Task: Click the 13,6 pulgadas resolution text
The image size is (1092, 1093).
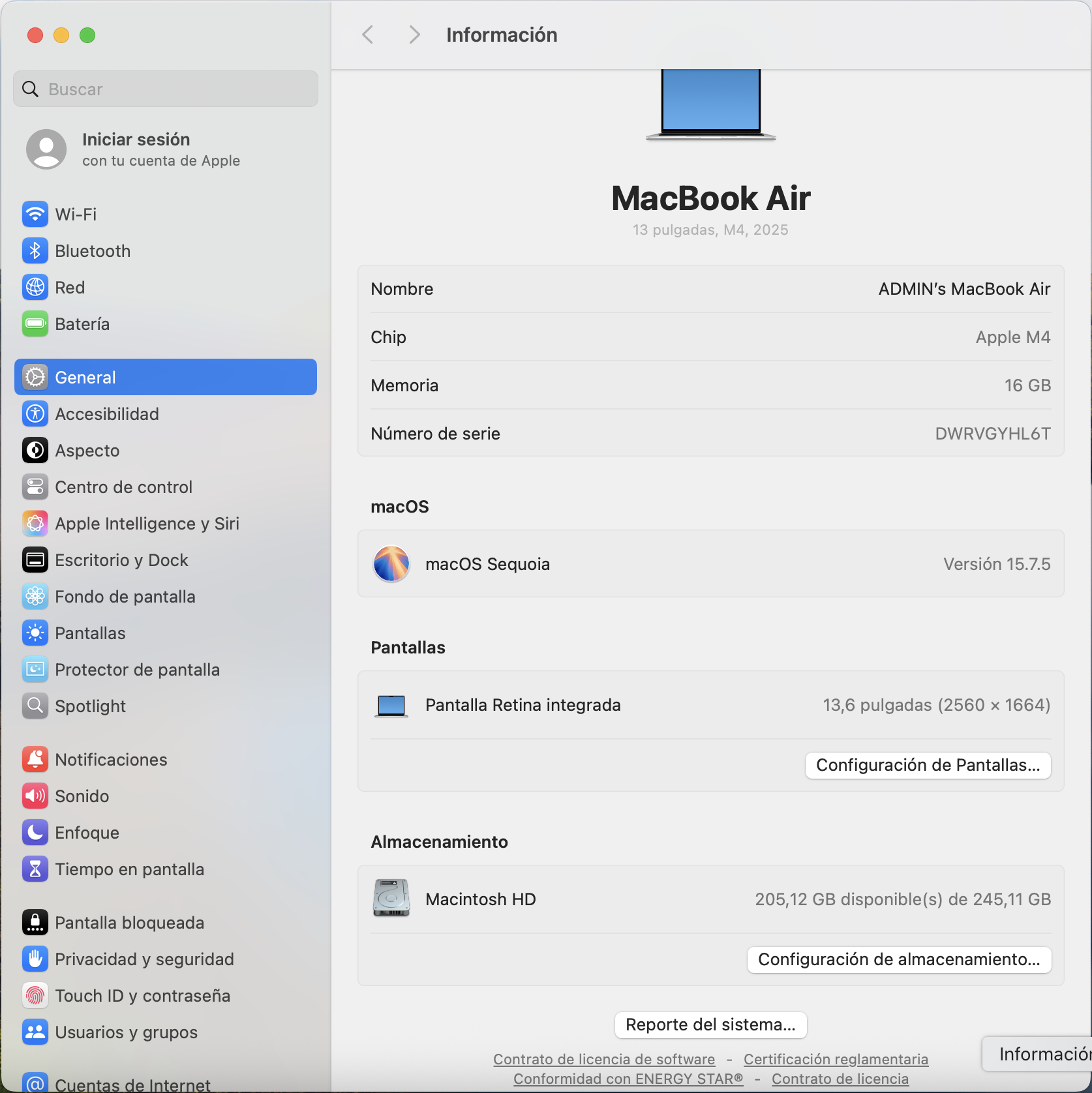Action: (937, 705)
